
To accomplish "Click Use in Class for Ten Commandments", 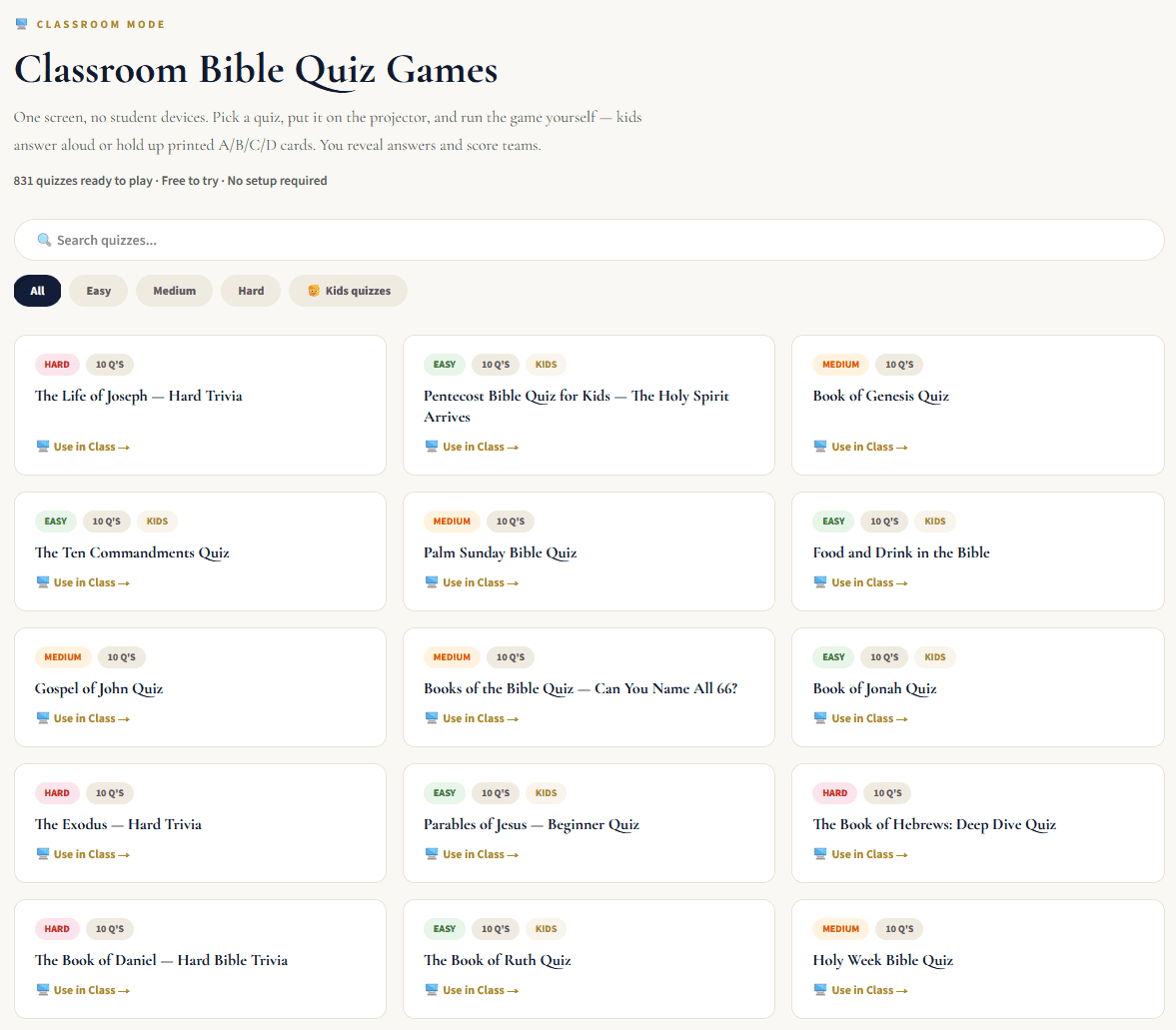I will click(x=83, y=582).
